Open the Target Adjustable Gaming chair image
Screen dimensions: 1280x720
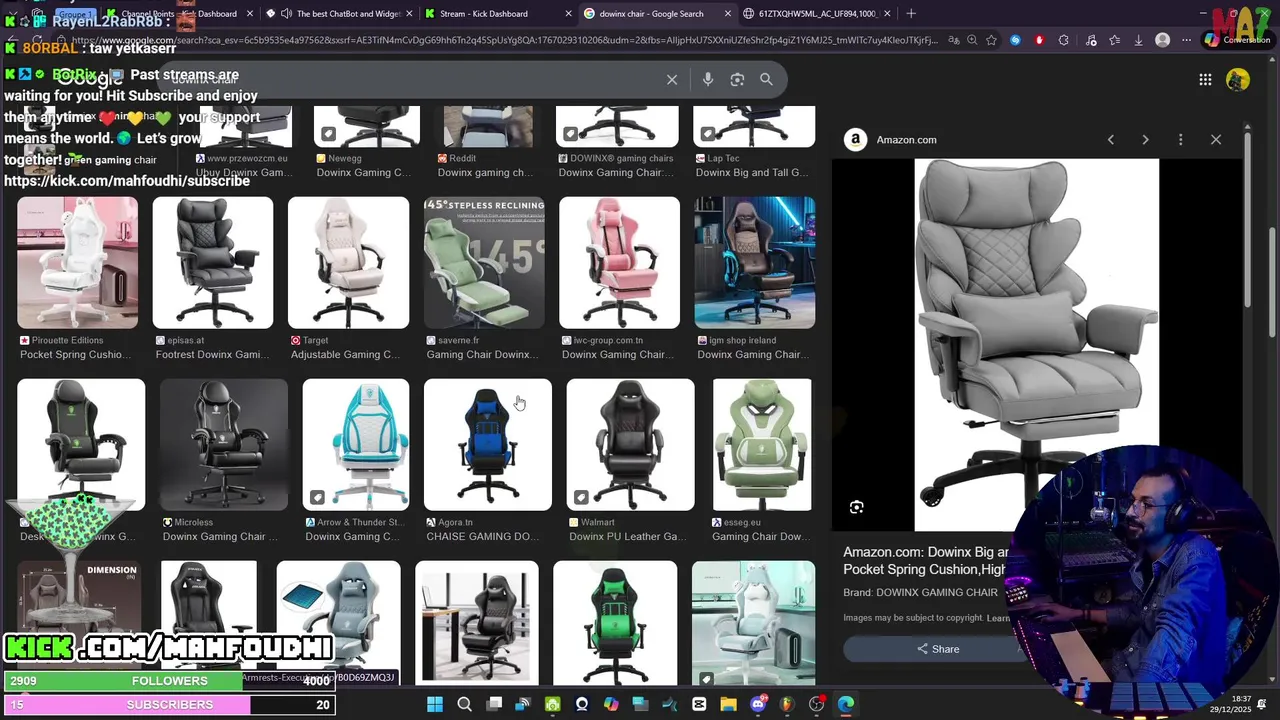[x=348, y=263]
